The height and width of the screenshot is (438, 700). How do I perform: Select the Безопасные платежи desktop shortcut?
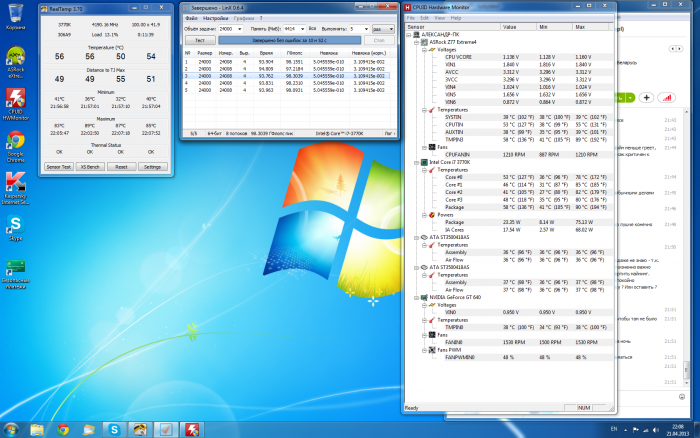pyautogui.click(x=16, y=274)
